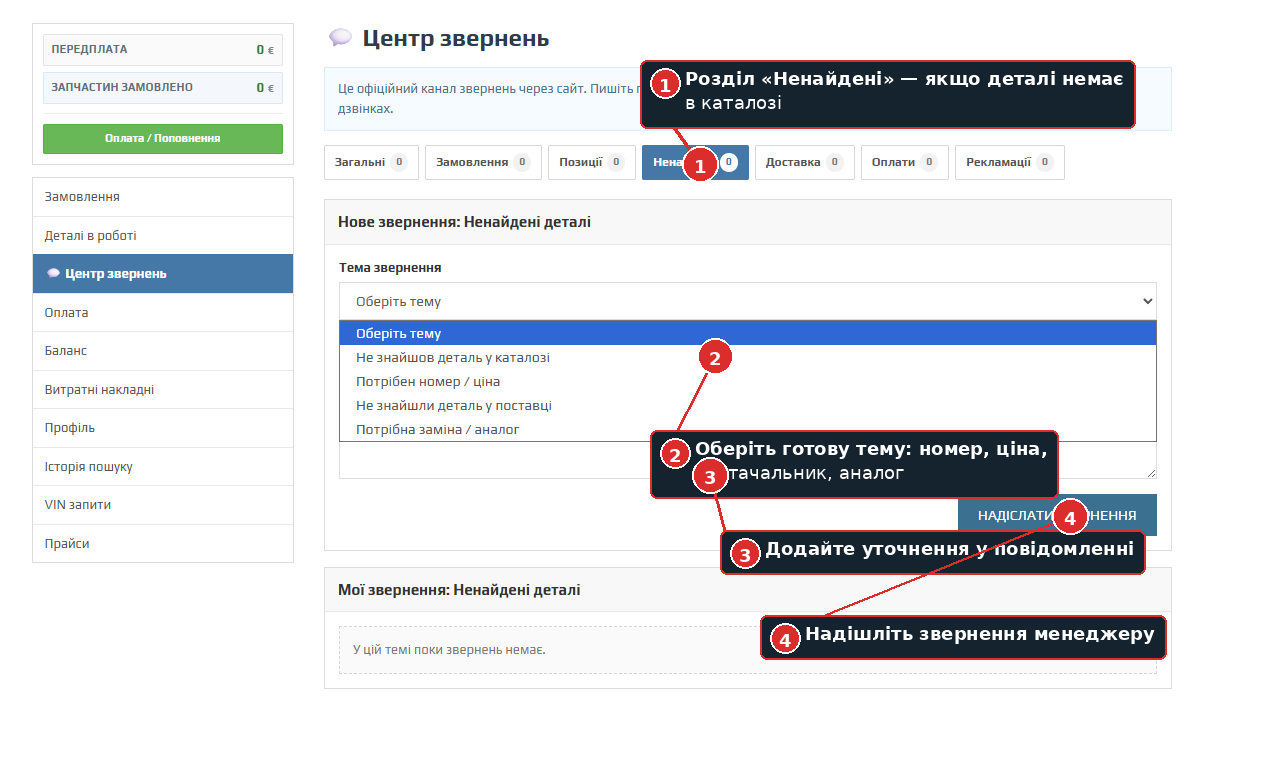Select option Не знайшов деталь у каталозі
The image size is (1261, 770).
(748, 358)
